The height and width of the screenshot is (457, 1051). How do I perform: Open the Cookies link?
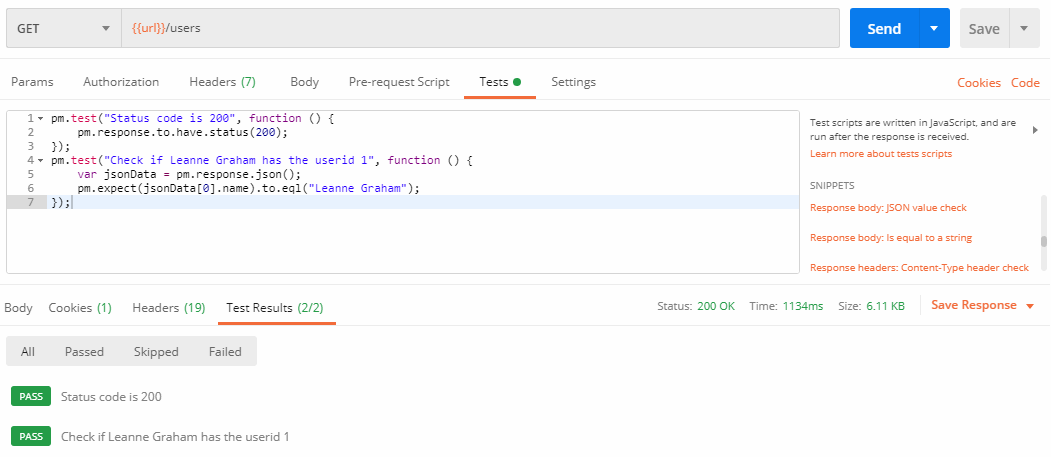(x=979, y=83)
